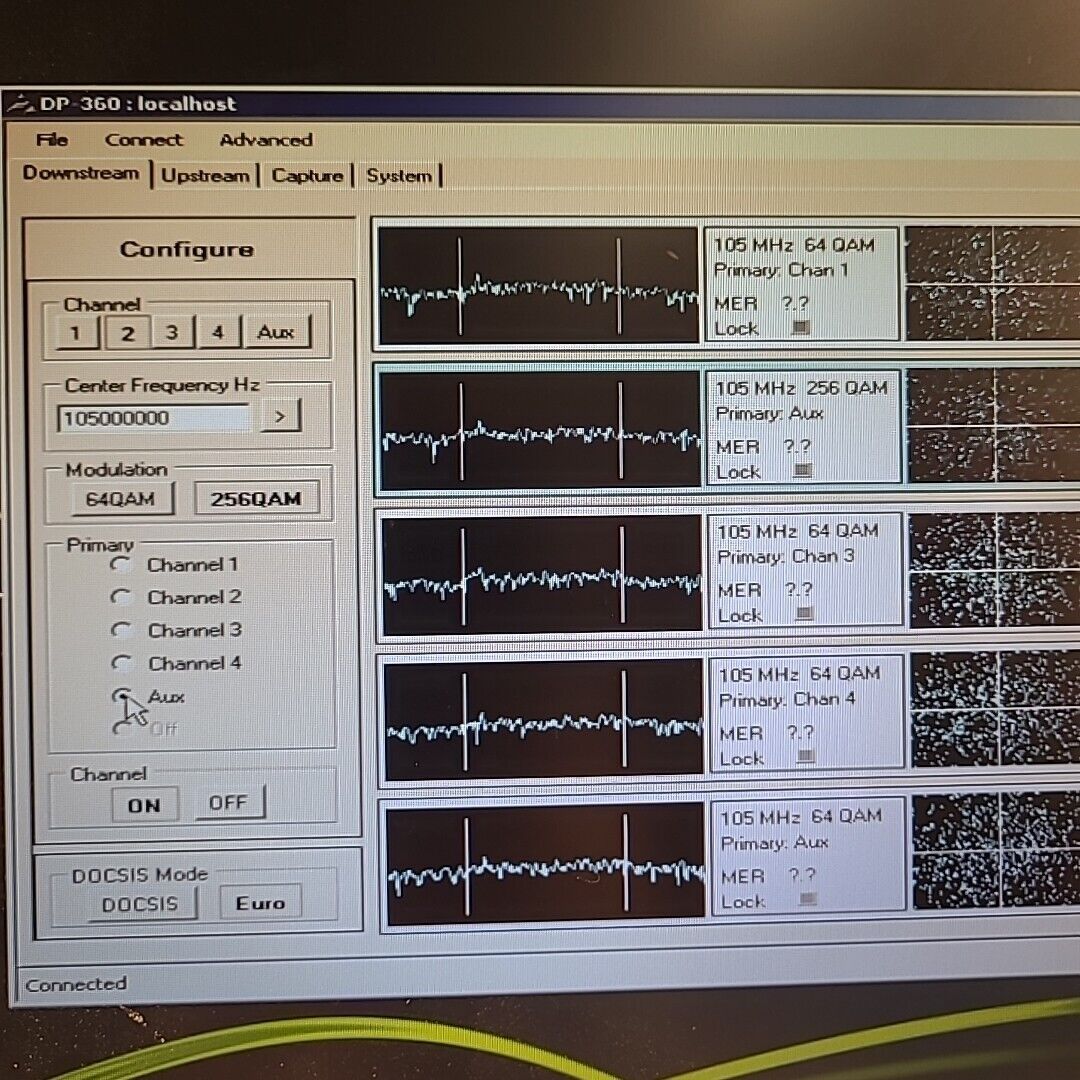Image resolution: width=1080 pixels, height=1080 pixels.
Task: Open the Advanced menu
Action: [x=266, y=140]
